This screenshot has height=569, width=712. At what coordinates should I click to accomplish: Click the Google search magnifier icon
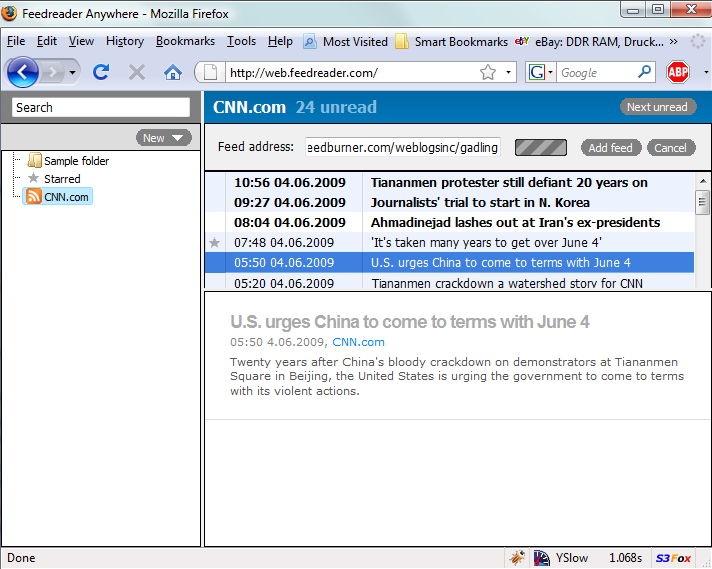(645, 72)
